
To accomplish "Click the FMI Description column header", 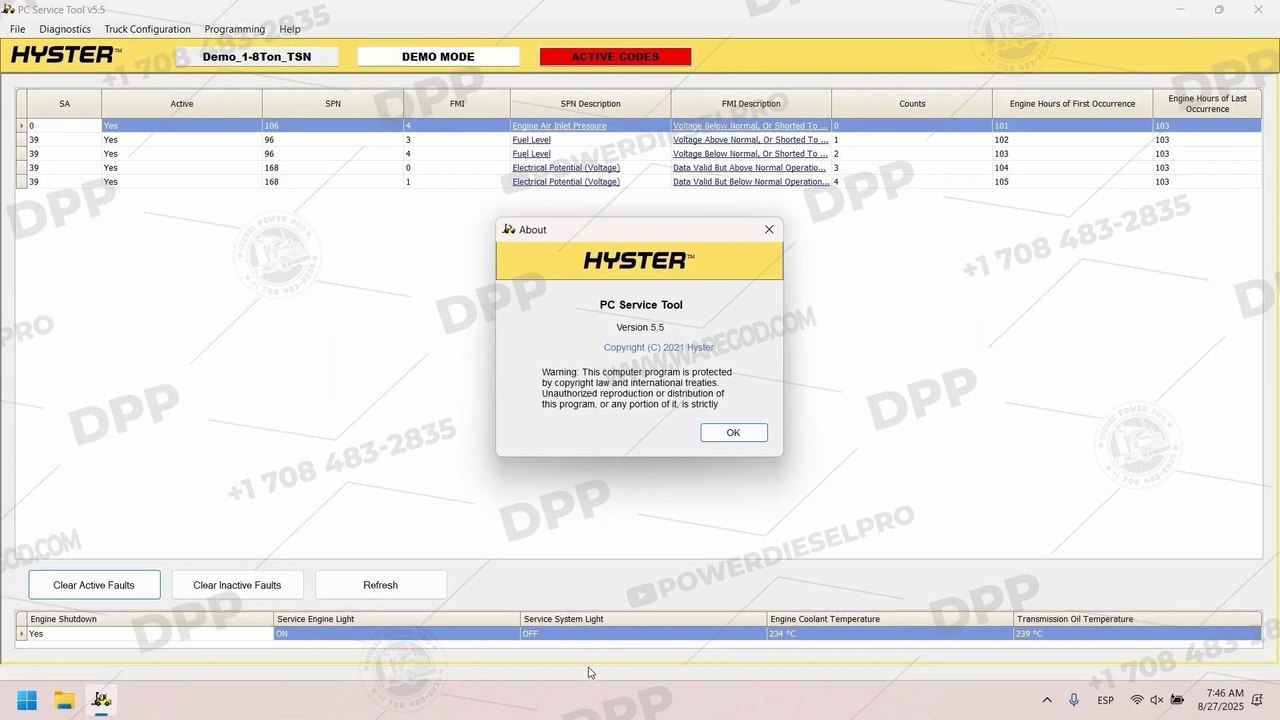I will click(x=751, y=104).
